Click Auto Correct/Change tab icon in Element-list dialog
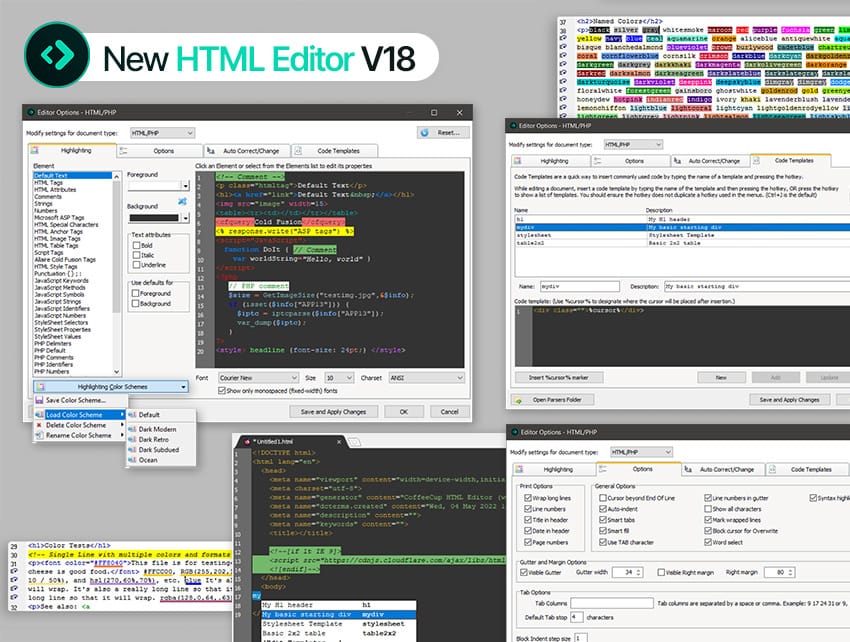Viewport: 850px width, 642px height. tap(211, 151)
